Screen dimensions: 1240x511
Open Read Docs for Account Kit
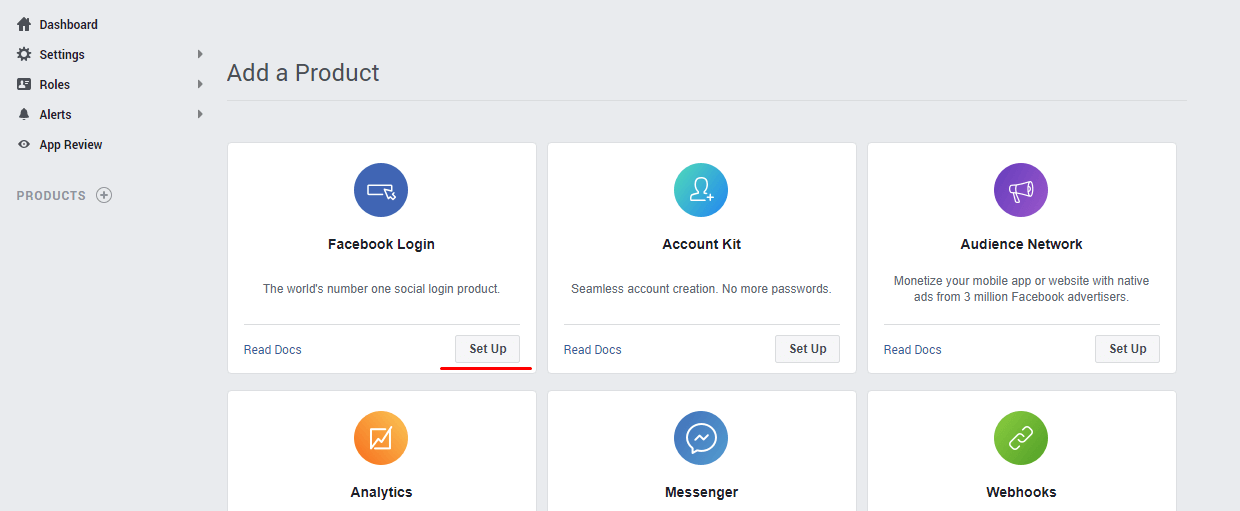(x=592, y=350)
